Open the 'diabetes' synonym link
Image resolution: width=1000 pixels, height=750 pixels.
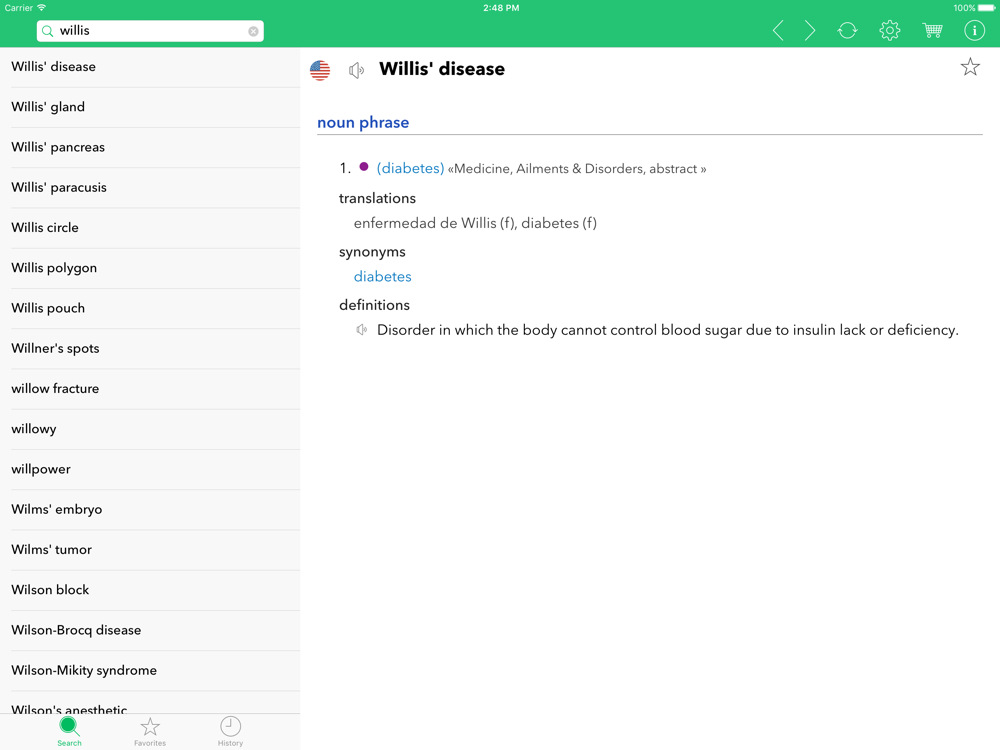(383, 276)
